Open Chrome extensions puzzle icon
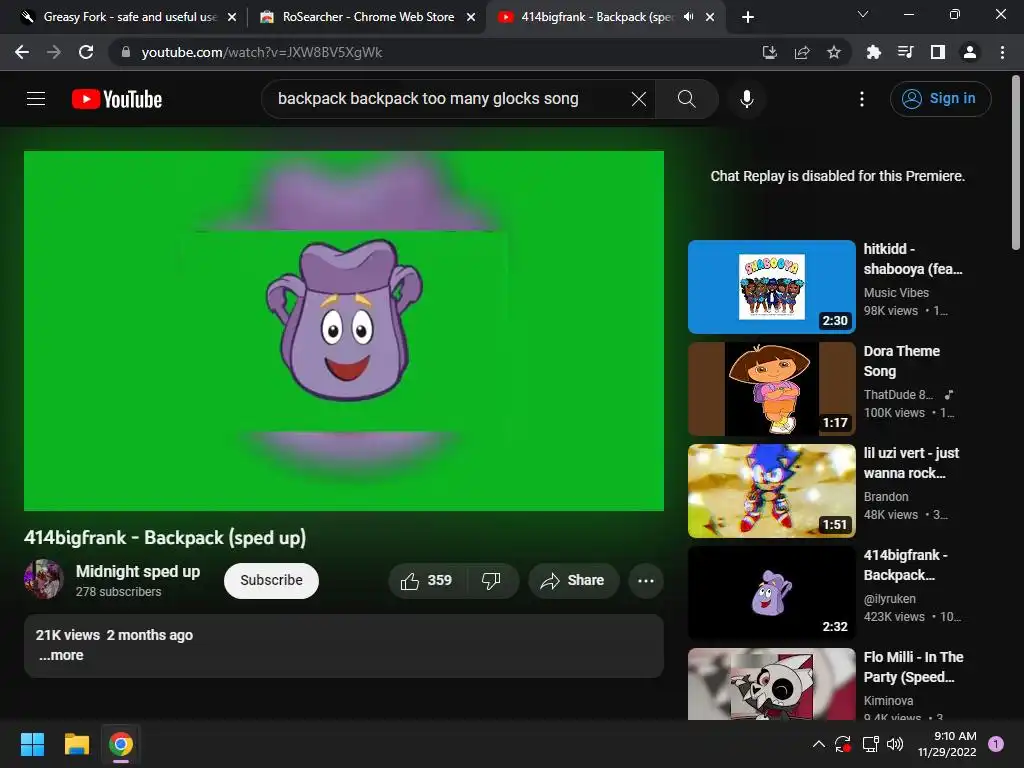Image resolution: width=1024 pixels, height=768 pixels. (873, 52)
